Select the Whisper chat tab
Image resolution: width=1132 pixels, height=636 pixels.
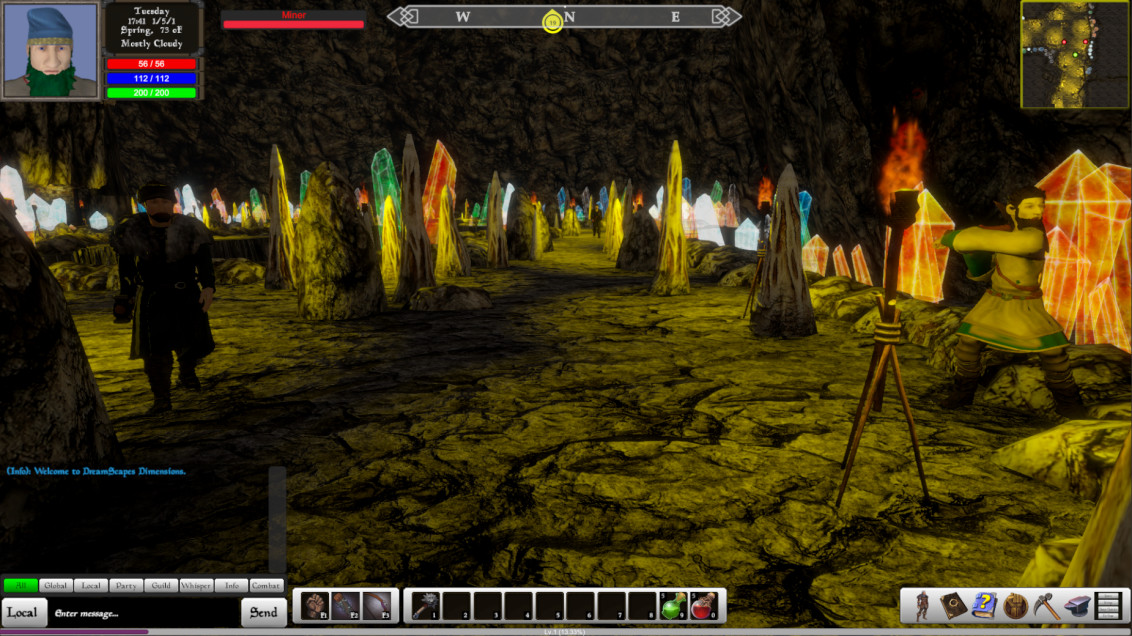click(196, 586)
